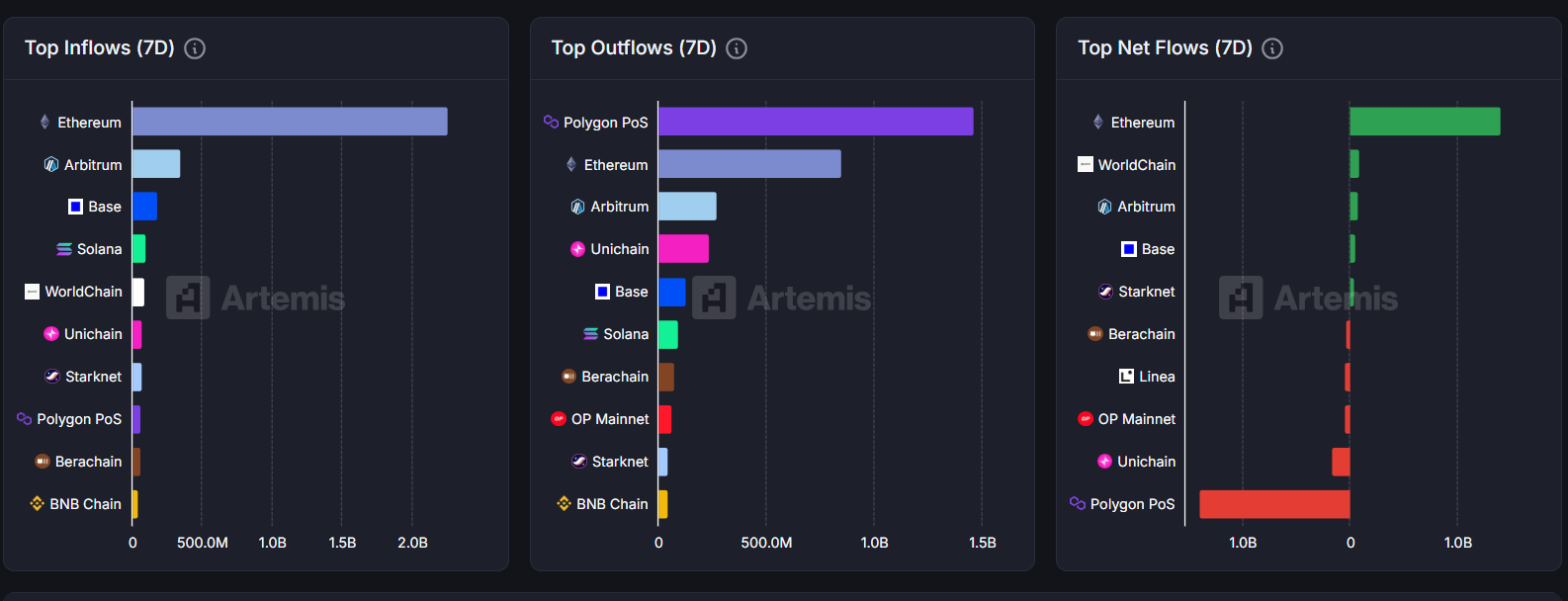The image size is (1568, 601).
Task: Click the info icon beside Top Inflows (7D)
Action: tap(195, 48)
